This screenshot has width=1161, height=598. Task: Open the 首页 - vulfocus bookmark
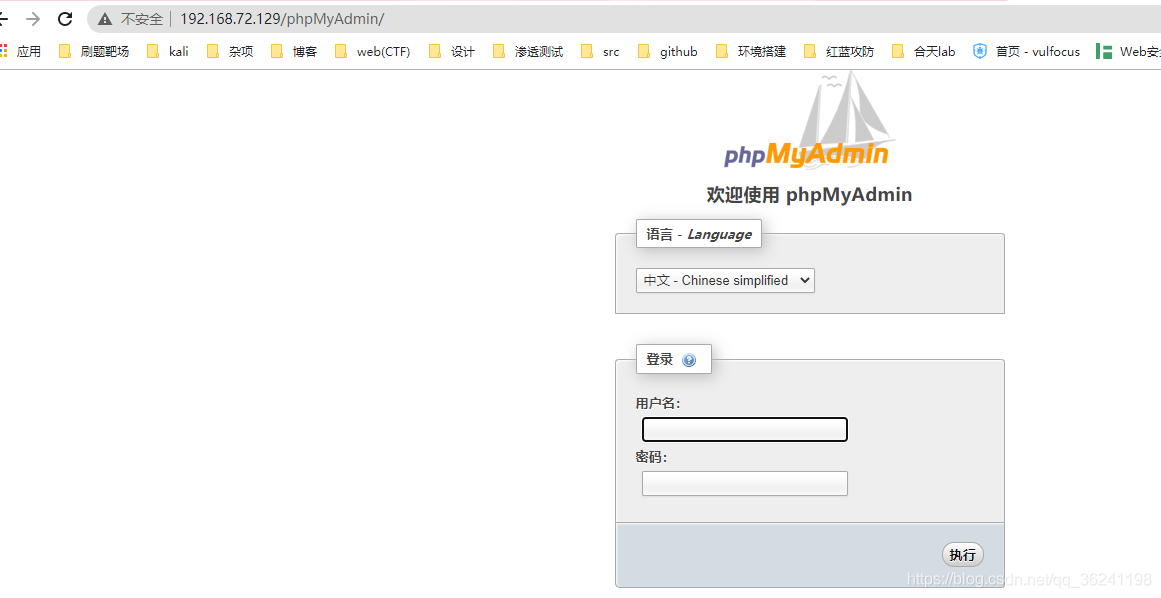point(1026,51)
